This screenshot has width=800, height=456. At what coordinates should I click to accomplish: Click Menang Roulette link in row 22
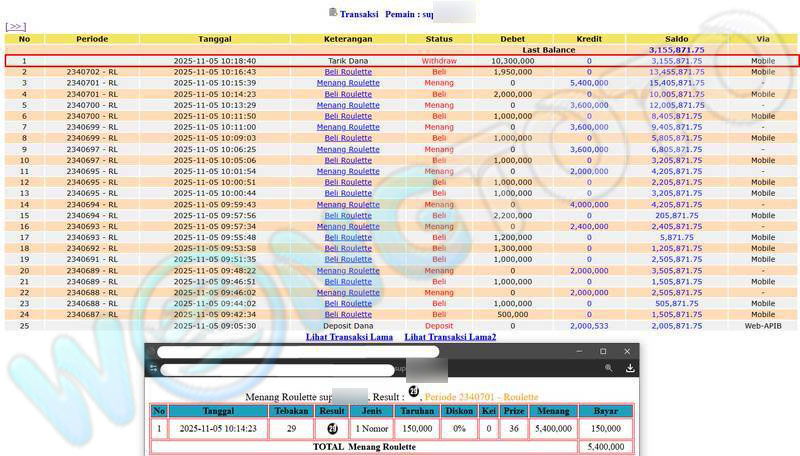tap(348, 292)
